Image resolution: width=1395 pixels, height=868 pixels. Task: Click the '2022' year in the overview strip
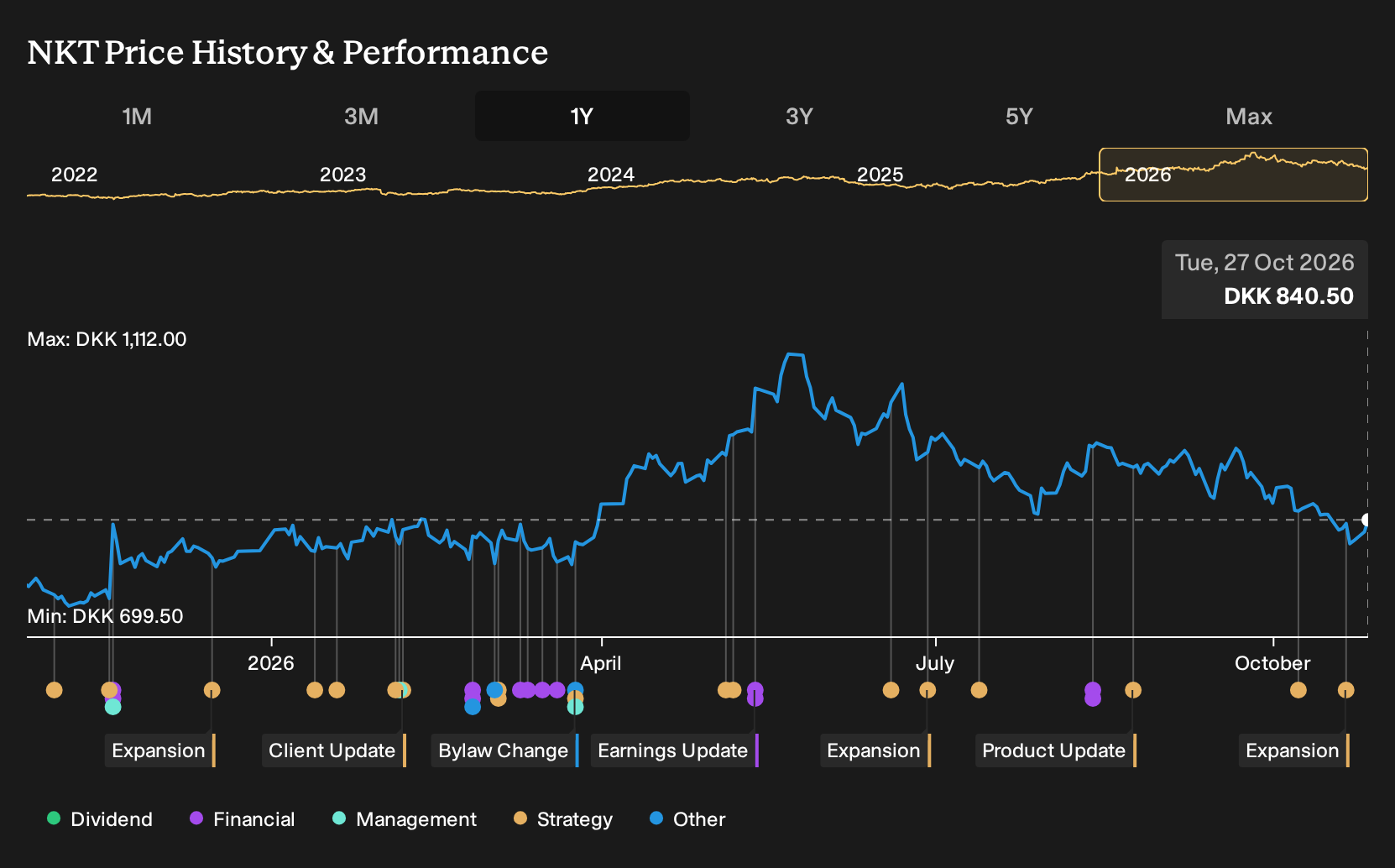(x=75, y=175)
